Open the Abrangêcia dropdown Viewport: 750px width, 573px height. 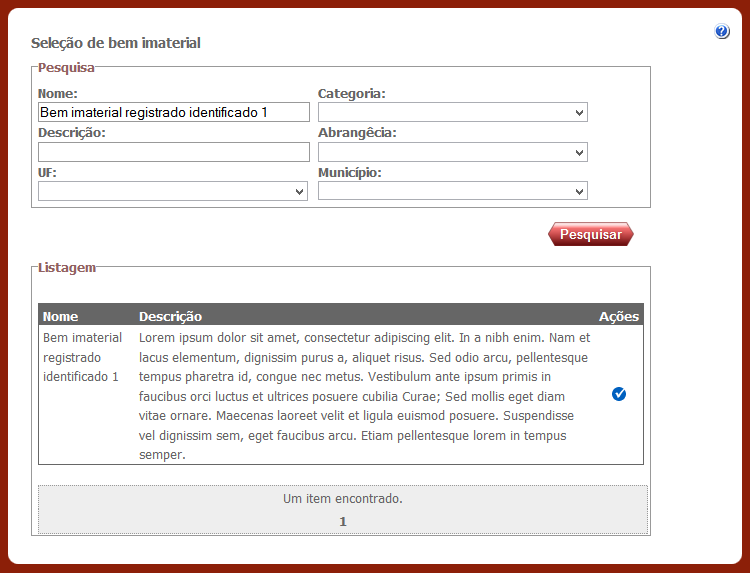(x=452, y=152)
